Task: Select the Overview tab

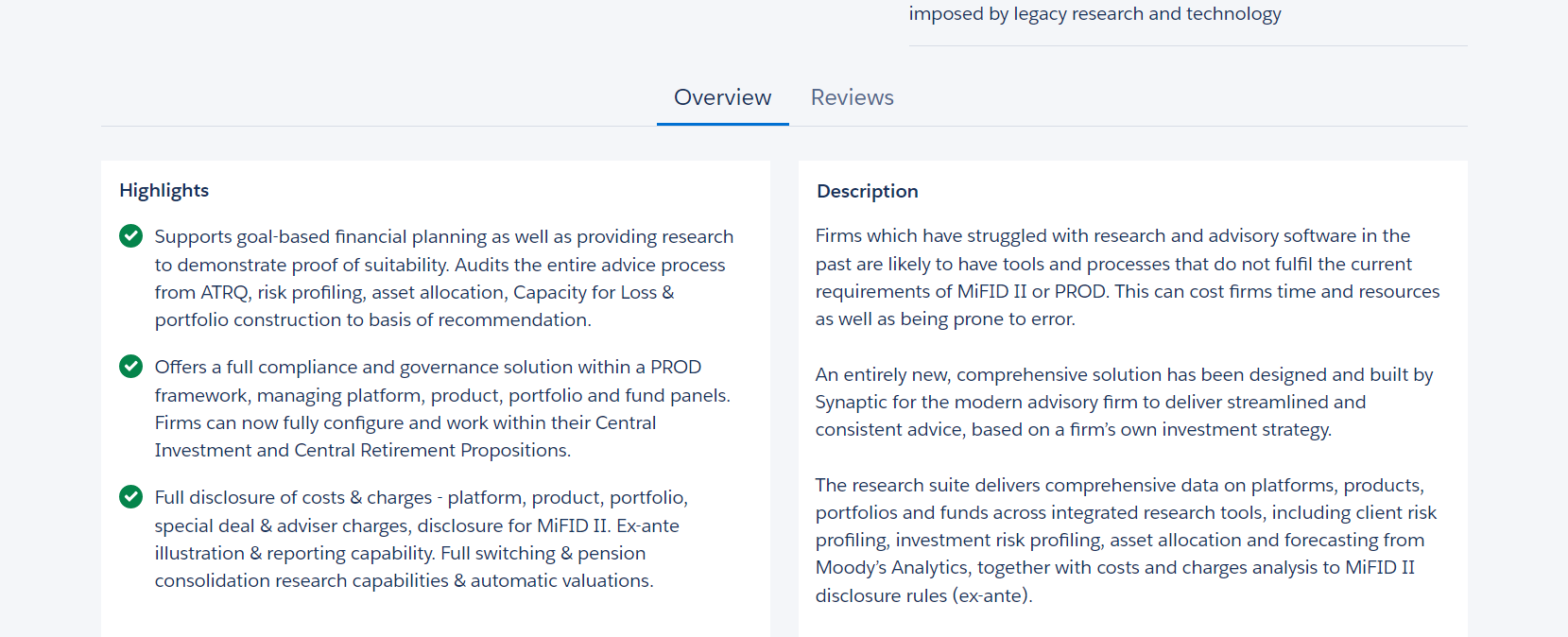Action: [722, 97]
